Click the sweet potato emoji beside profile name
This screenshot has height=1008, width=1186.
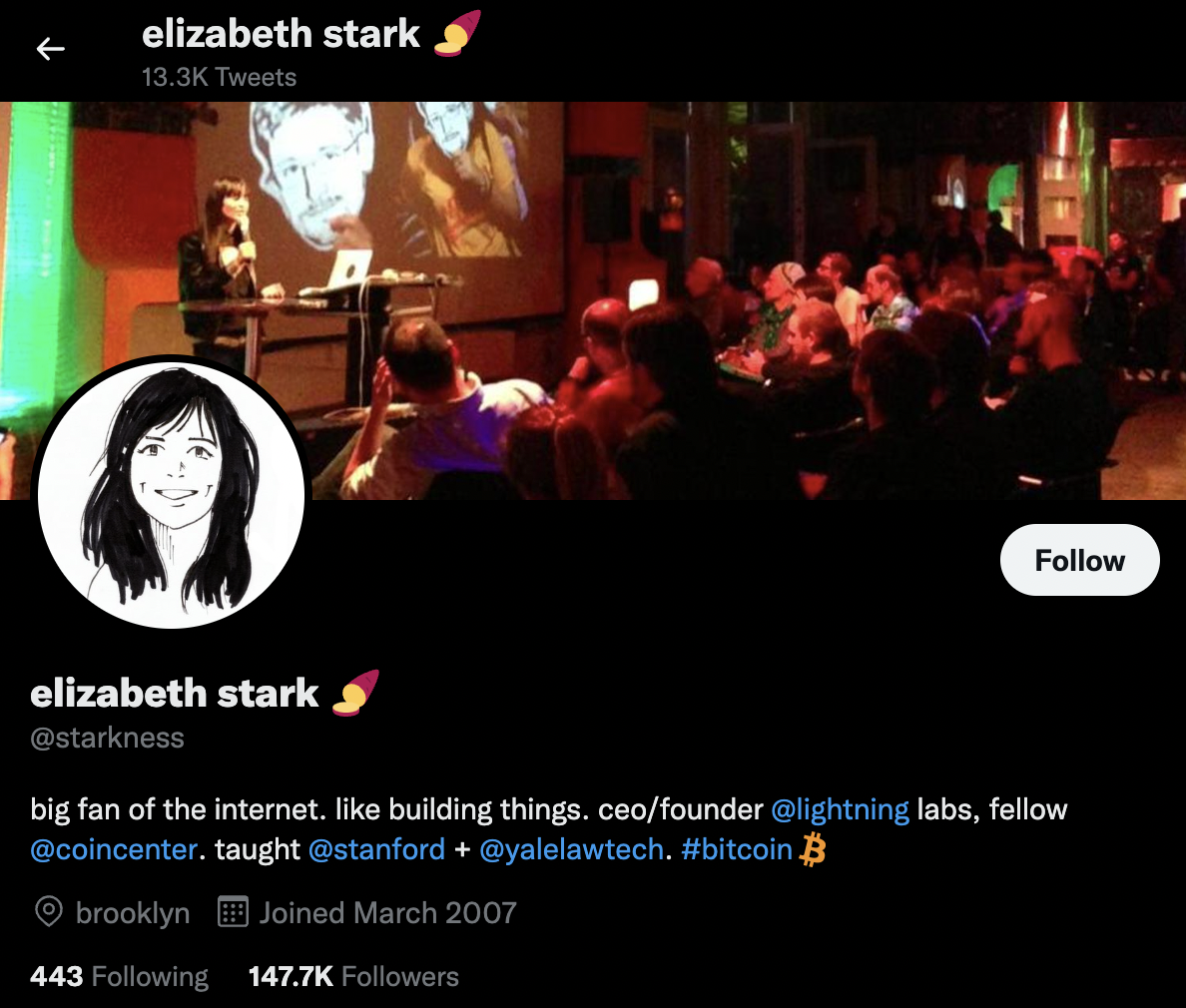click(x=355, y=693)
